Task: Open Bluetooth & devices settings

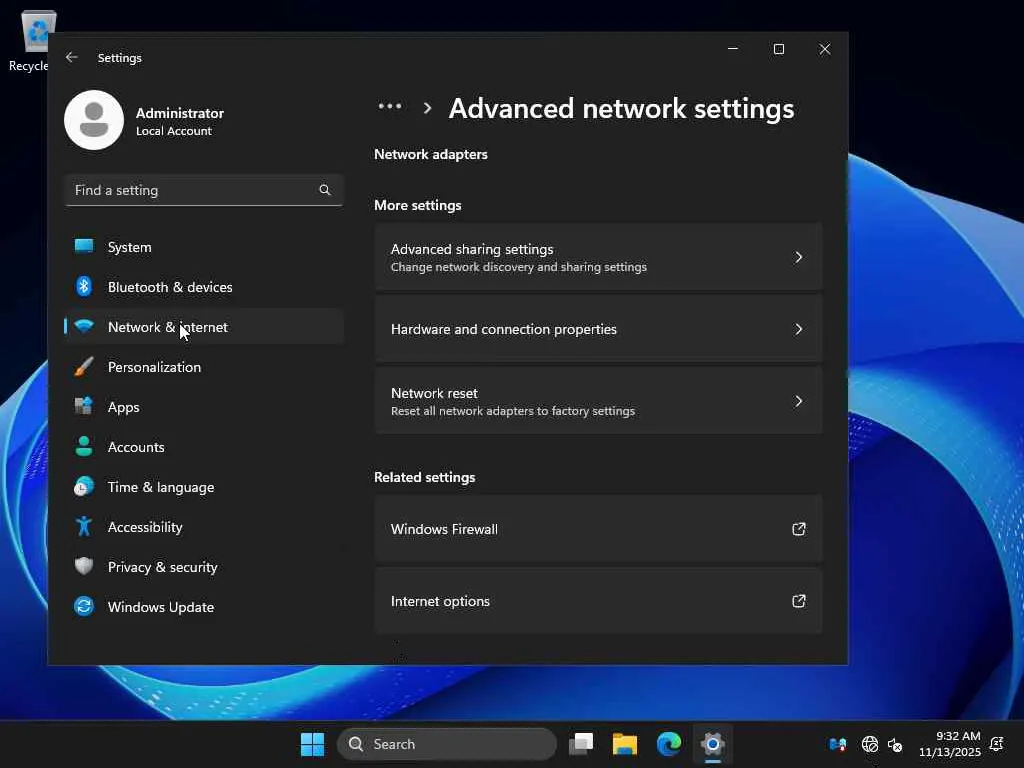Action: click(x=204, y=287)
